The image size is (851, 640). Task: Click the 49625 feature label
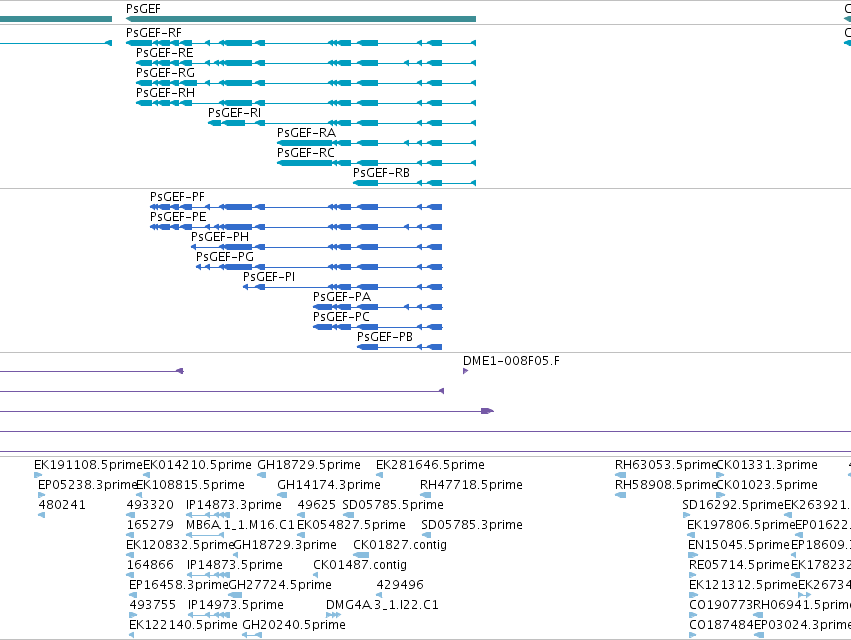point(316,505)
